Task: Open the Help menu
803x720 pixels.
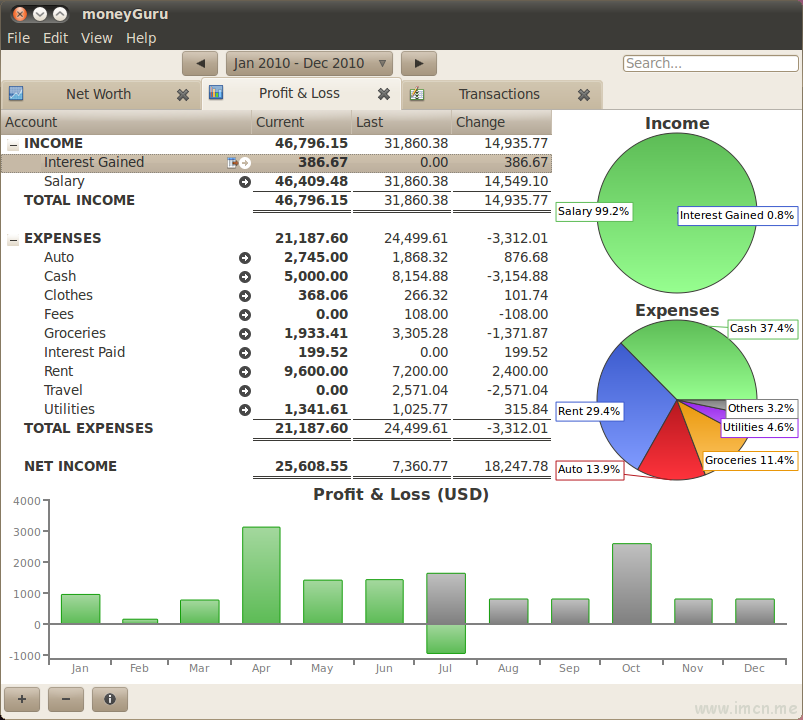Action: (x=141, y=38)
